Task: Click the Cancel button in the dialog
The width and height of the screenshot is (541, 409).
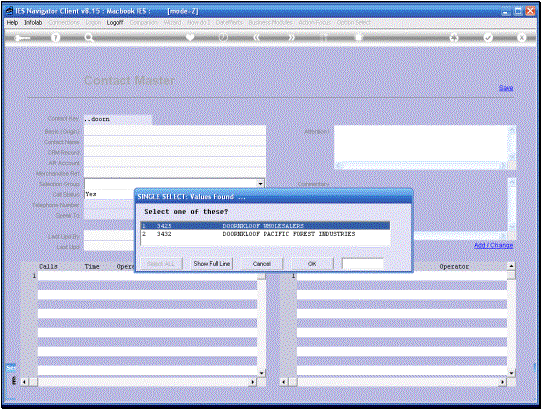Action: (262, 264)
